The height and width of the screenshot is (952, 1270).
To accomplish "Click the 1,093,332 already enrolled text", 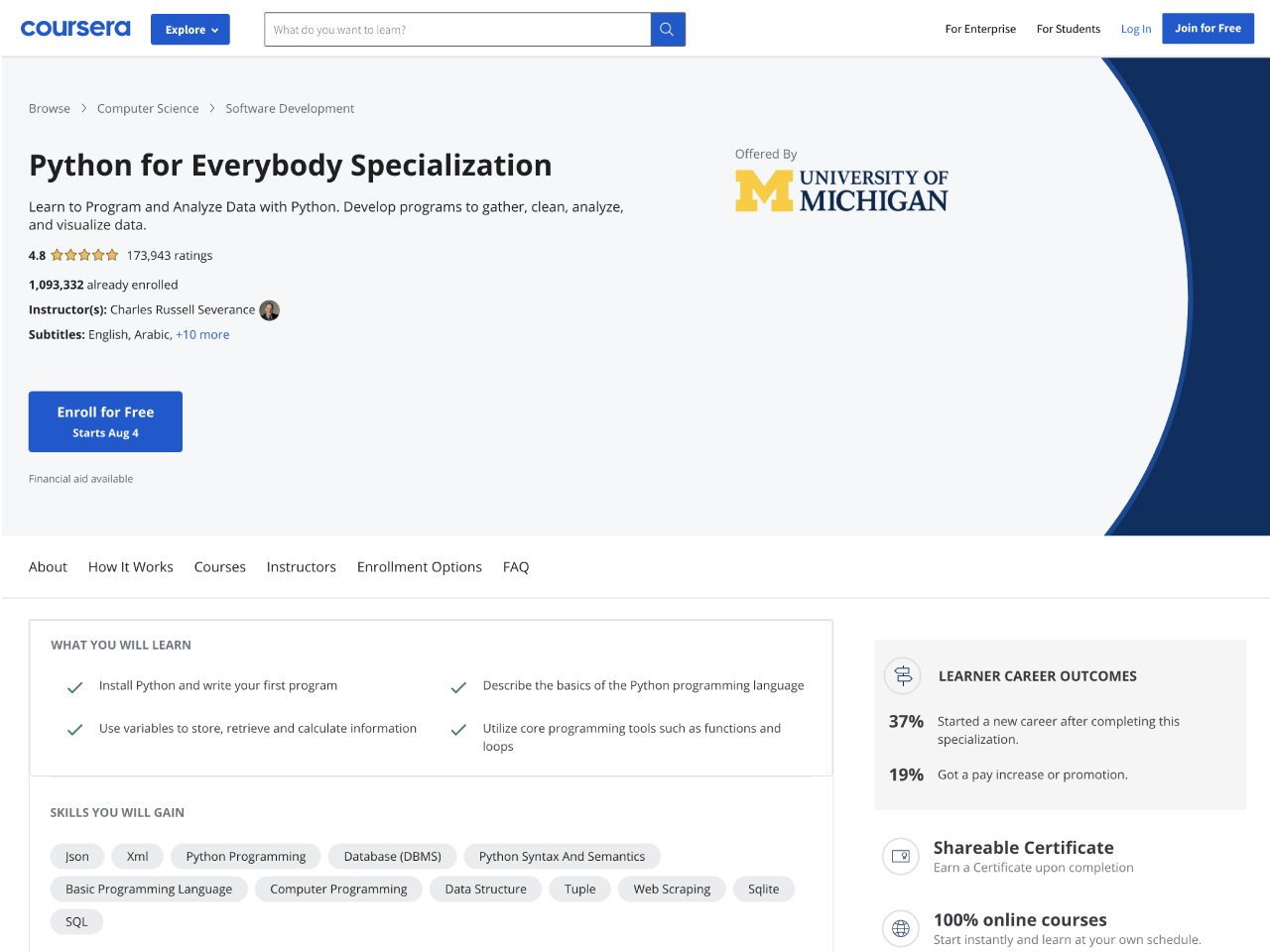I will click(103, 285).
